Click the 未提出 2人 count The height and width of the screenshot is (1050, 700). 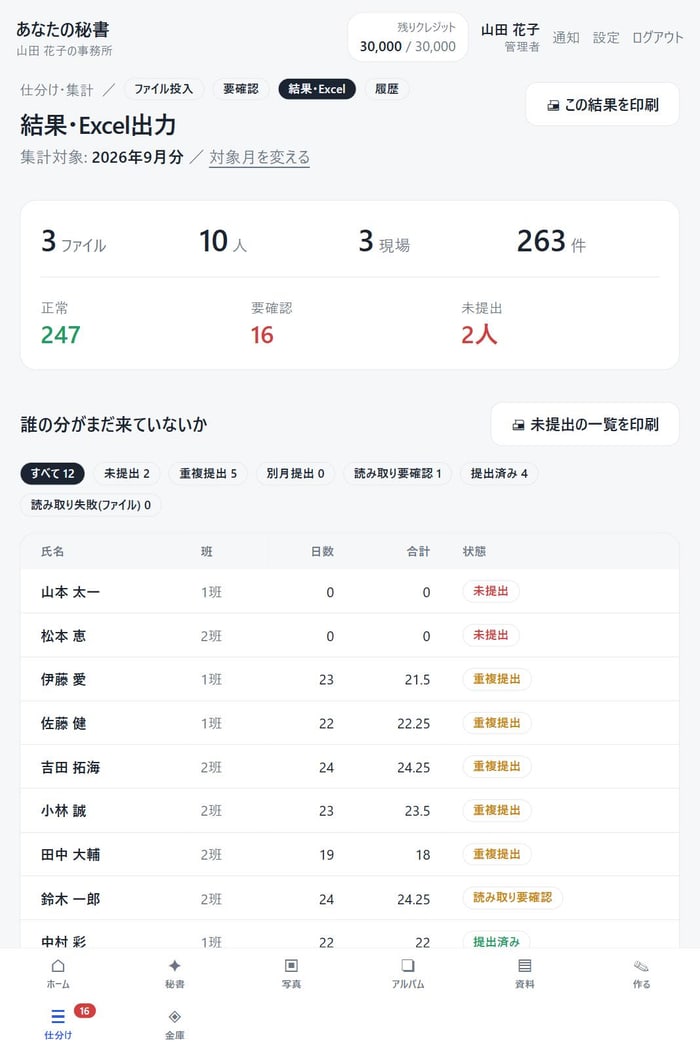479,335
